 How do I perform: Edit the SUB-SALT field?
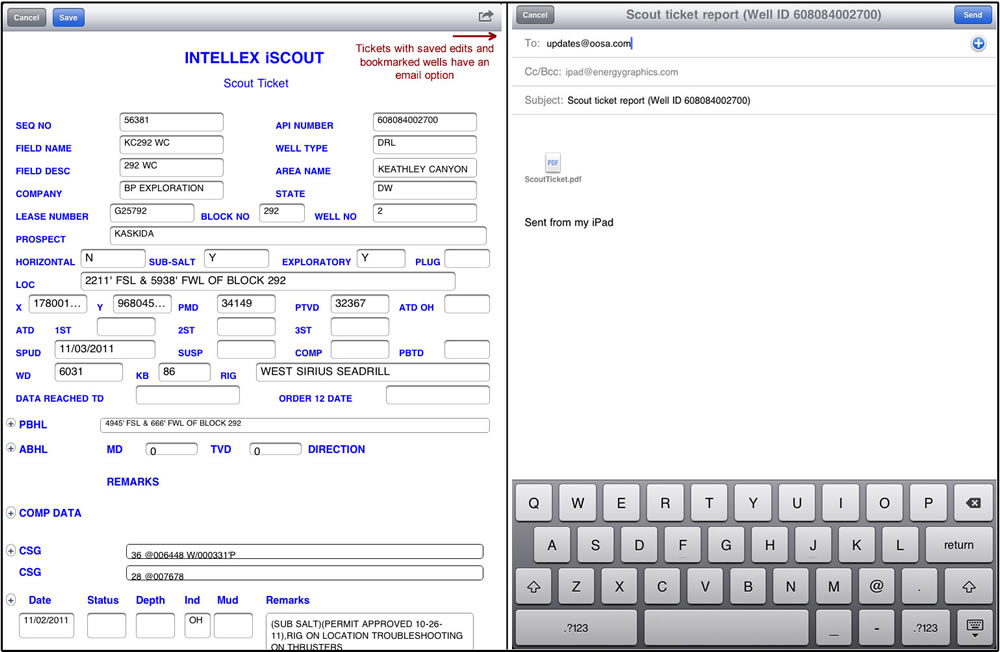coord(236,258)
